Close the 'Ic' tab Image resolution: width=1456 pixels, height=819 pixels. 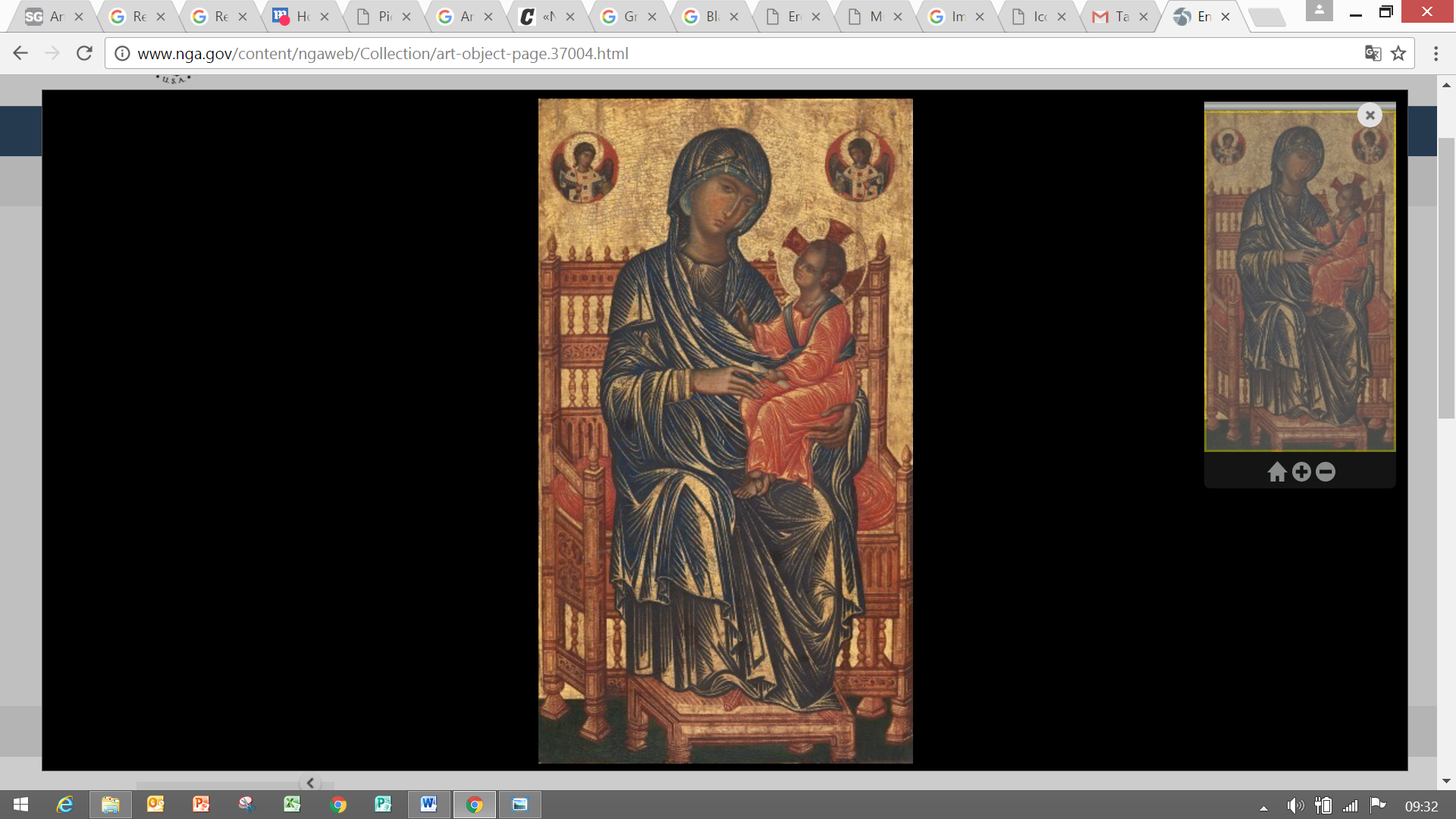[x=1062, y=17]
